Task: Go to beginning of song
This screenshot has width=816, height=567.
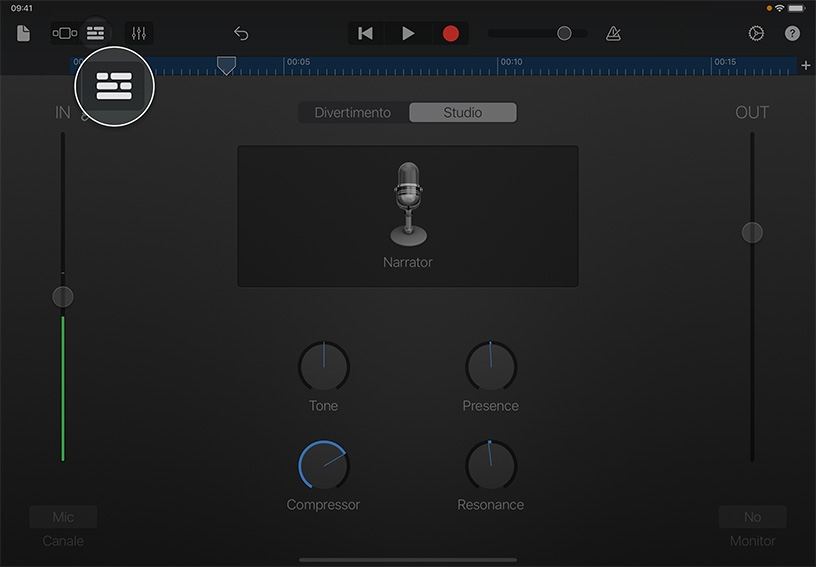Action: (365, 33)
